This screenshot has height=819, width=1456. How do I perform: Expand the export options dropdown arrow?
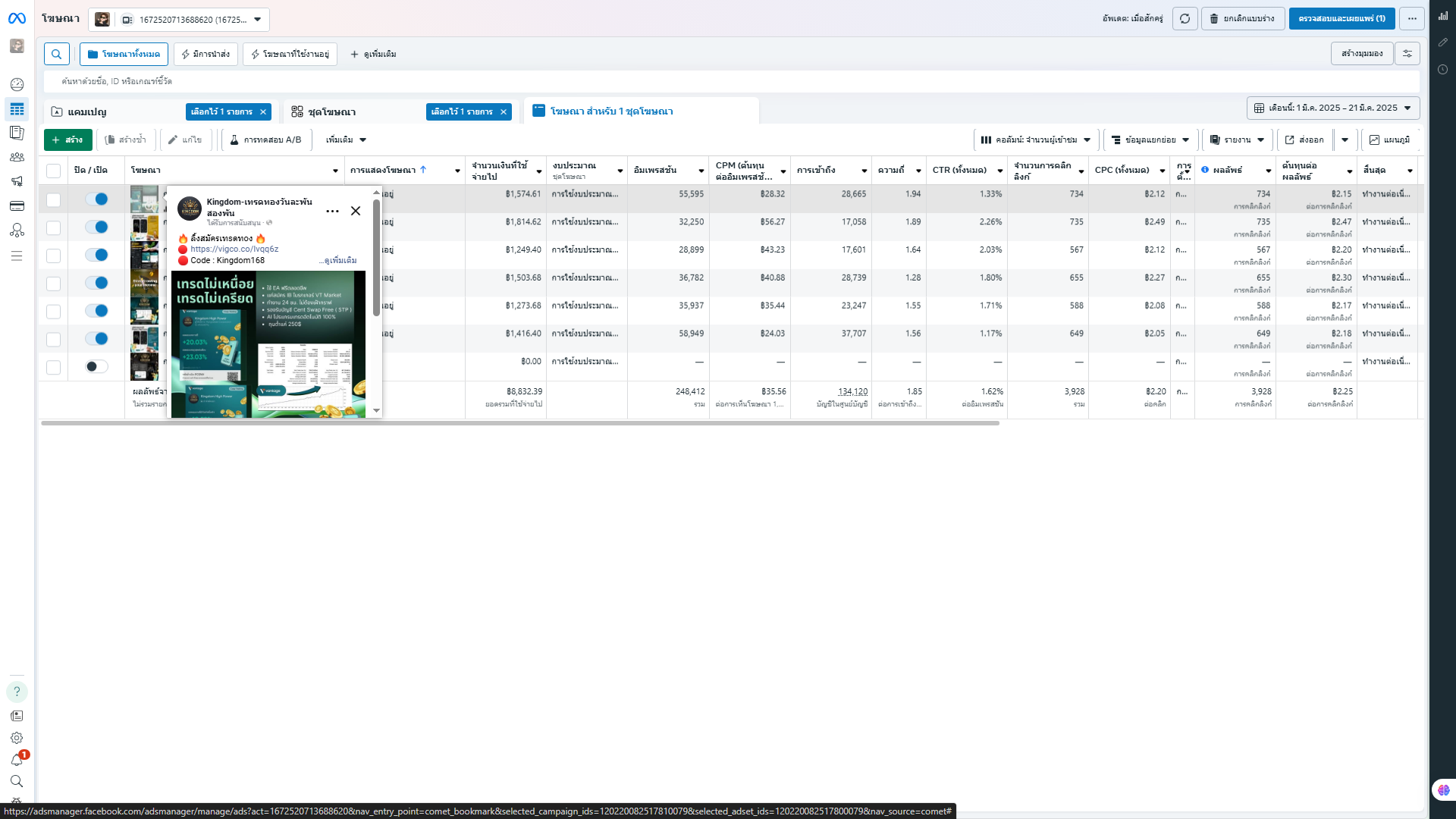(x=1345, y=140)
